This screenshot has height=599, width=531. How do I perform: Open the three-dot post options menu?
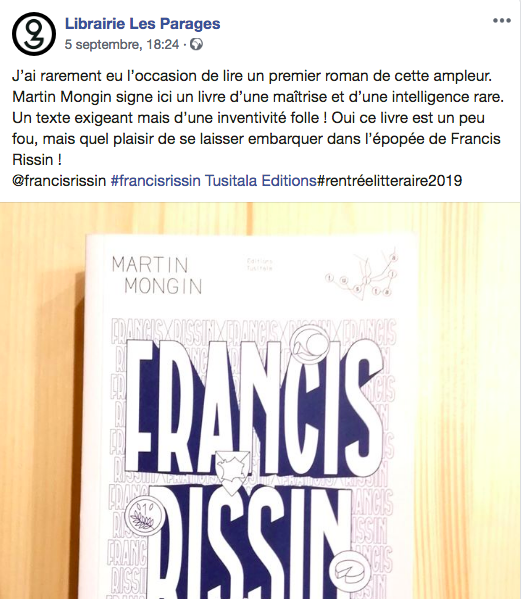point(502,21)
